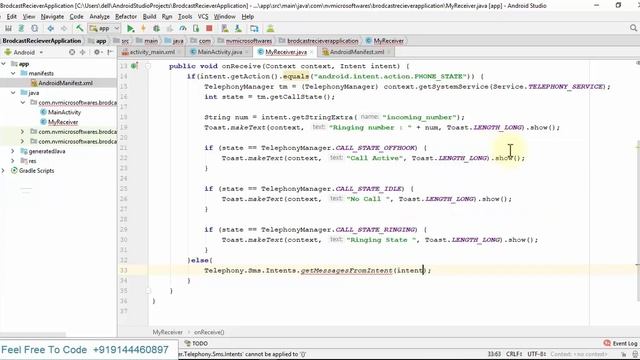Build the project with the hammer icon
Screen dimensions: 640x360
(x=80, y=28)
